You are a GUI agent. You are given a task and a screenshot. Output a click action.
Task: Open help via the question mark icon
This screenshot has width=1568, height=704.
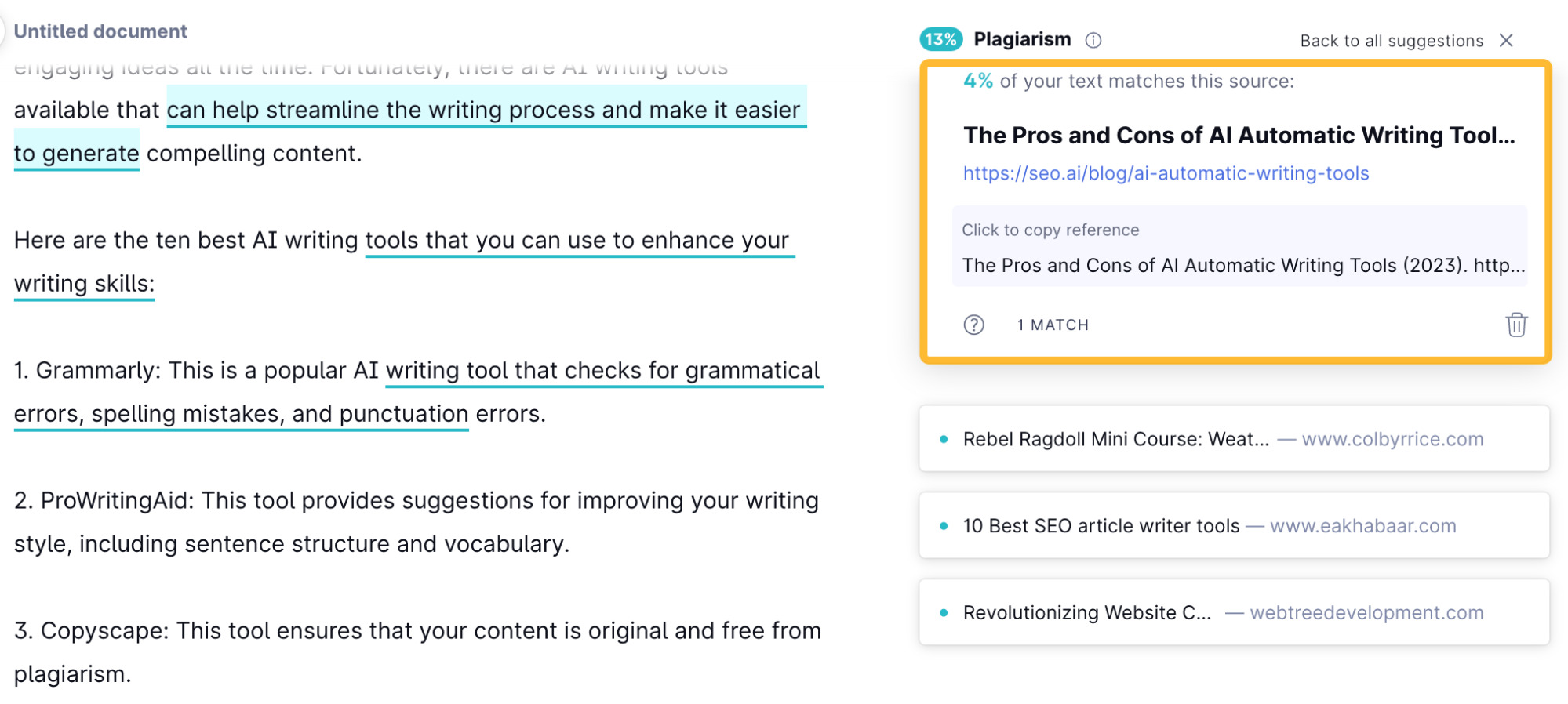[x=973, y=324]
